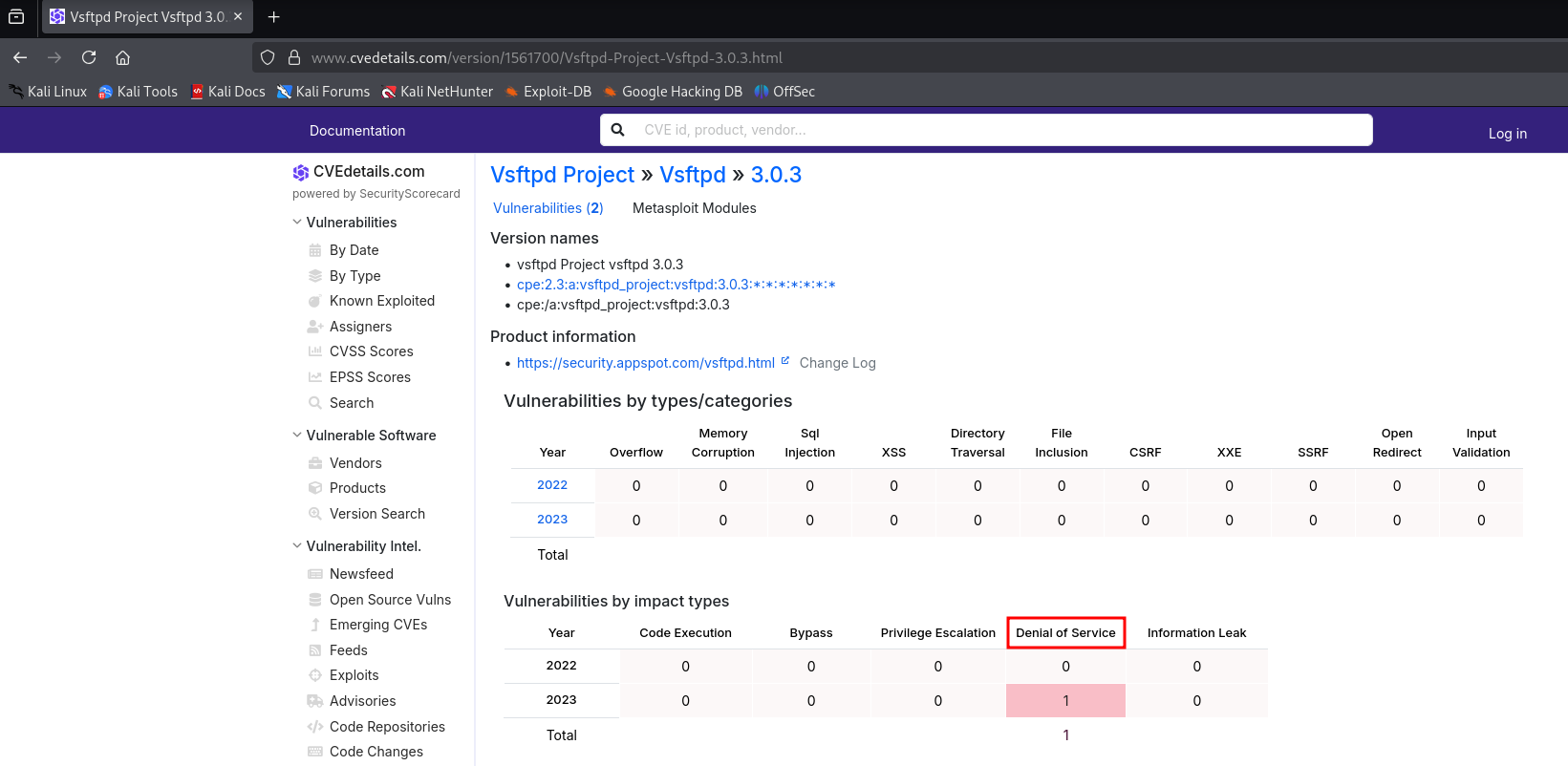Click 3.0.3 version breadcrumb link

pyautogui.click(x=776, y=175)
